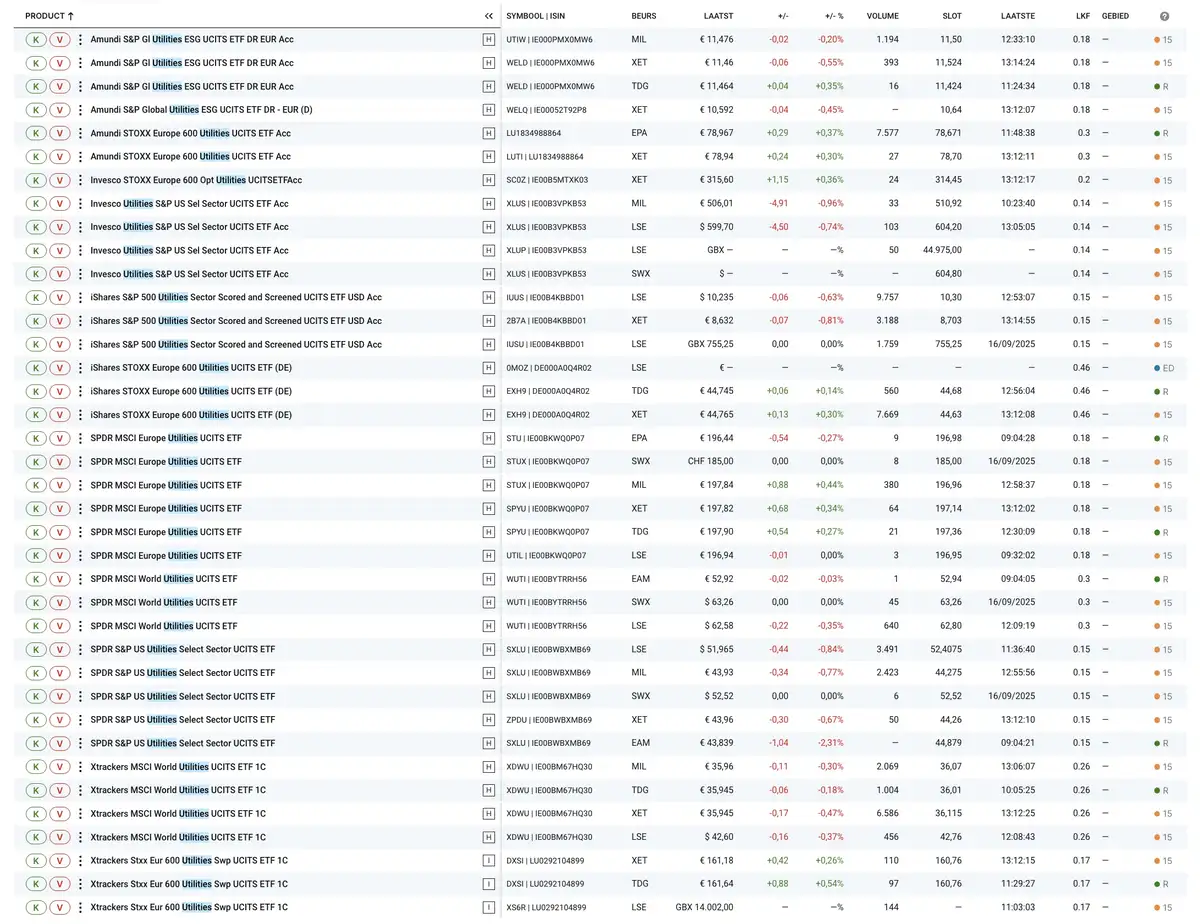Click V sell button on the UTIL LSE row
Screen dimensions: 1200x924
click(x=60, y=555)
